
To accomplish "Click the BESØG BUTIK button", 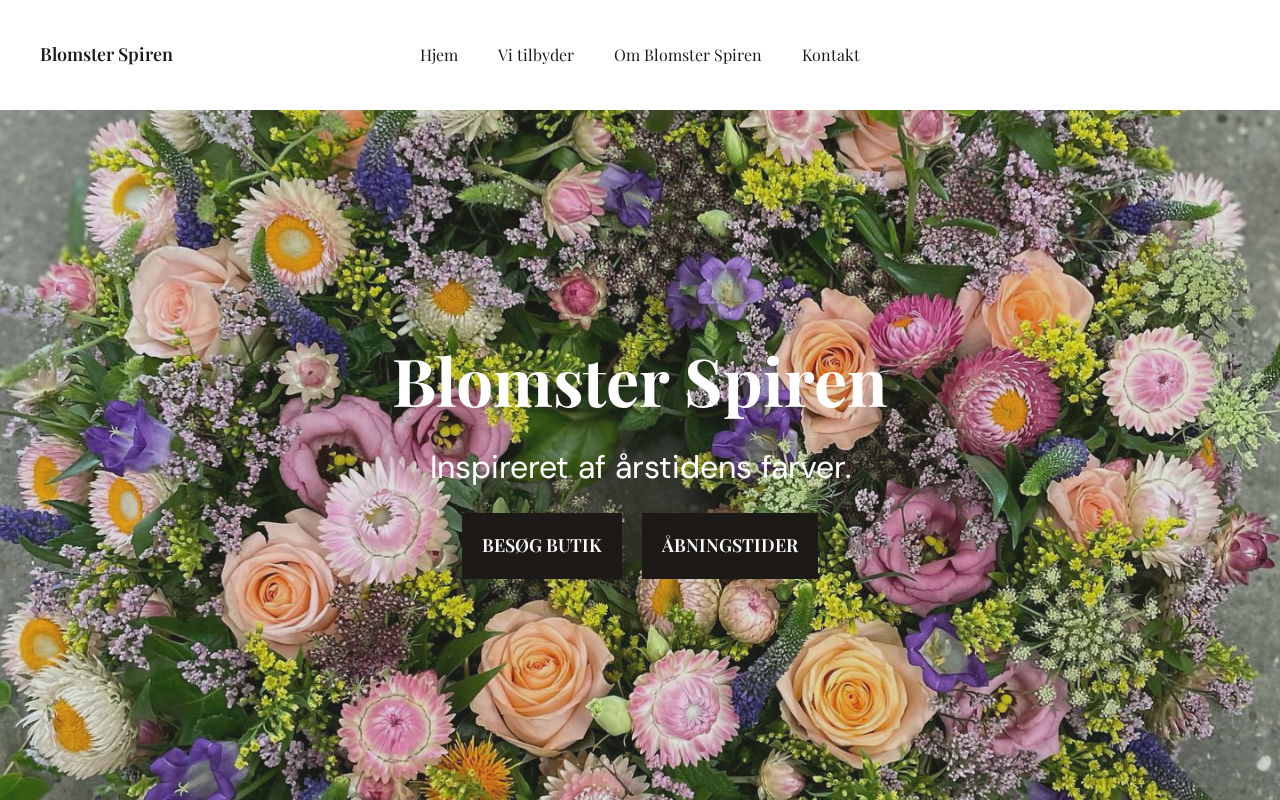I will coord(542,546).
